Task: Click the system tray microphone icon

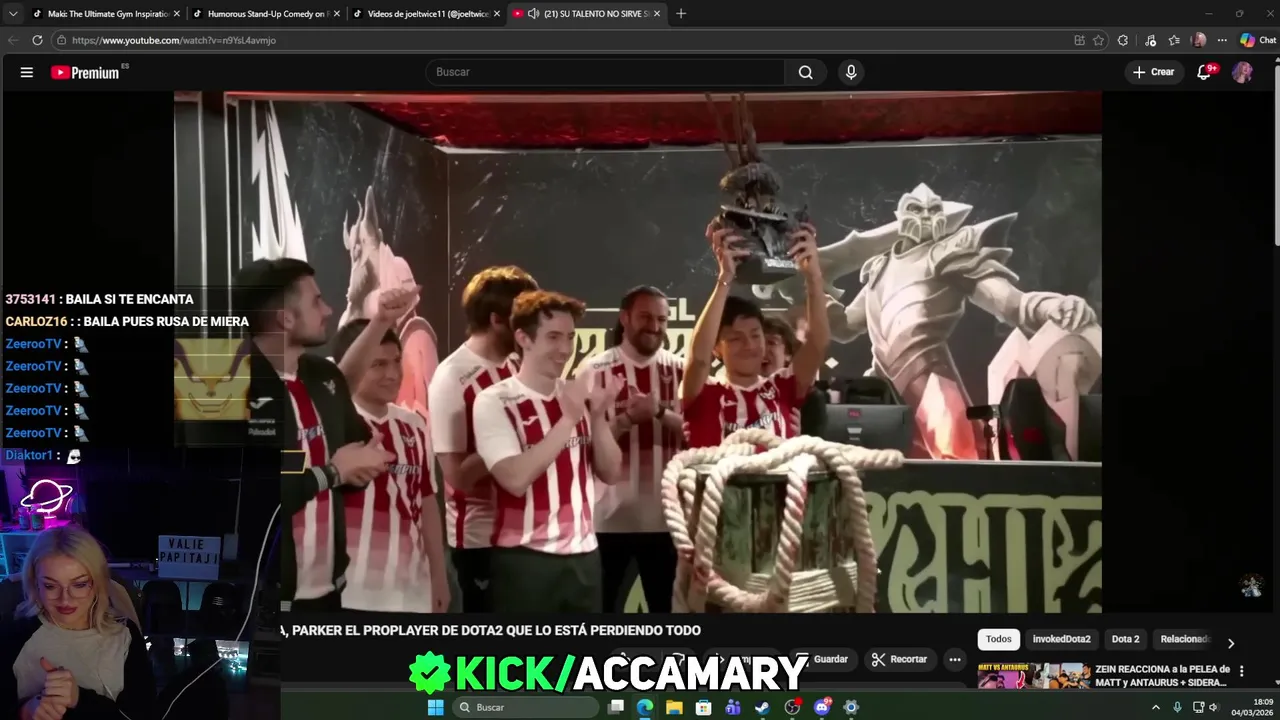Action: click(x=1177, y=707)
